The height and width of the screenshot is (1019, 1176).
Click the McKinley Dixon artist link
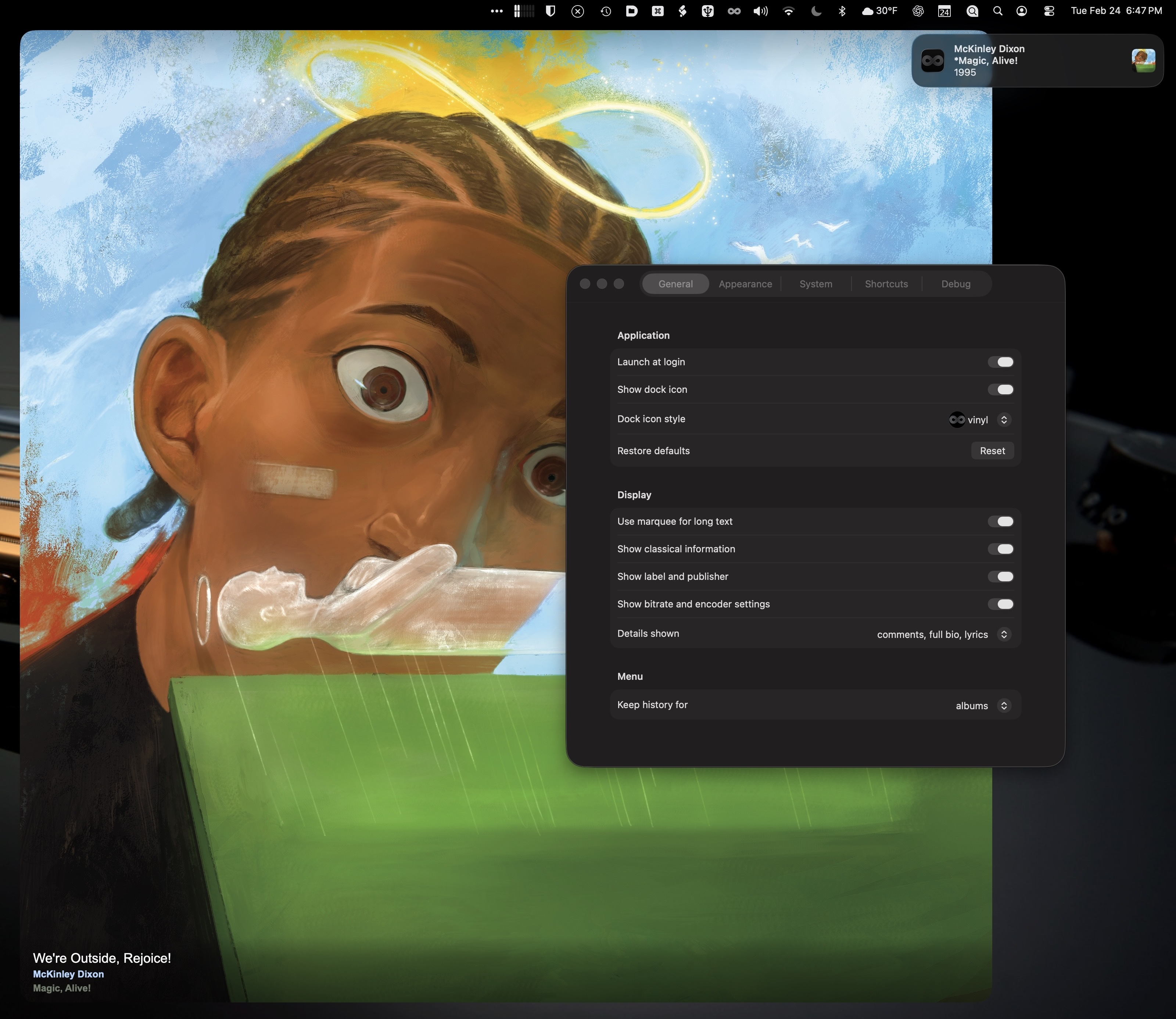(68, 974)
